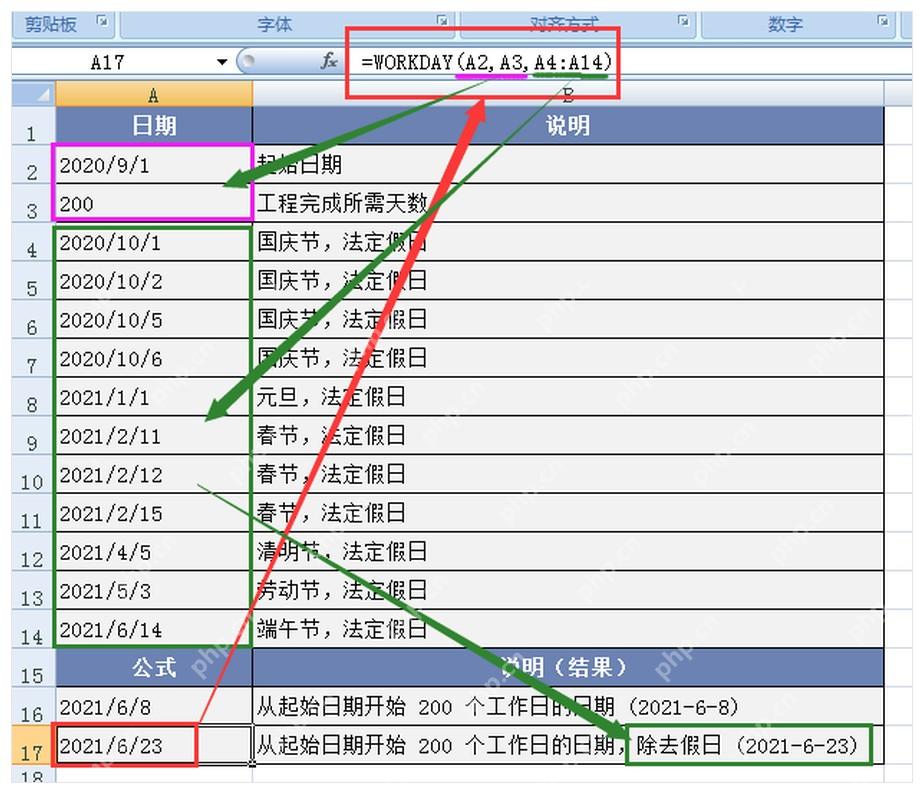
Task: Select cell containing 2021/1/1
Action: tap(154, 397)
